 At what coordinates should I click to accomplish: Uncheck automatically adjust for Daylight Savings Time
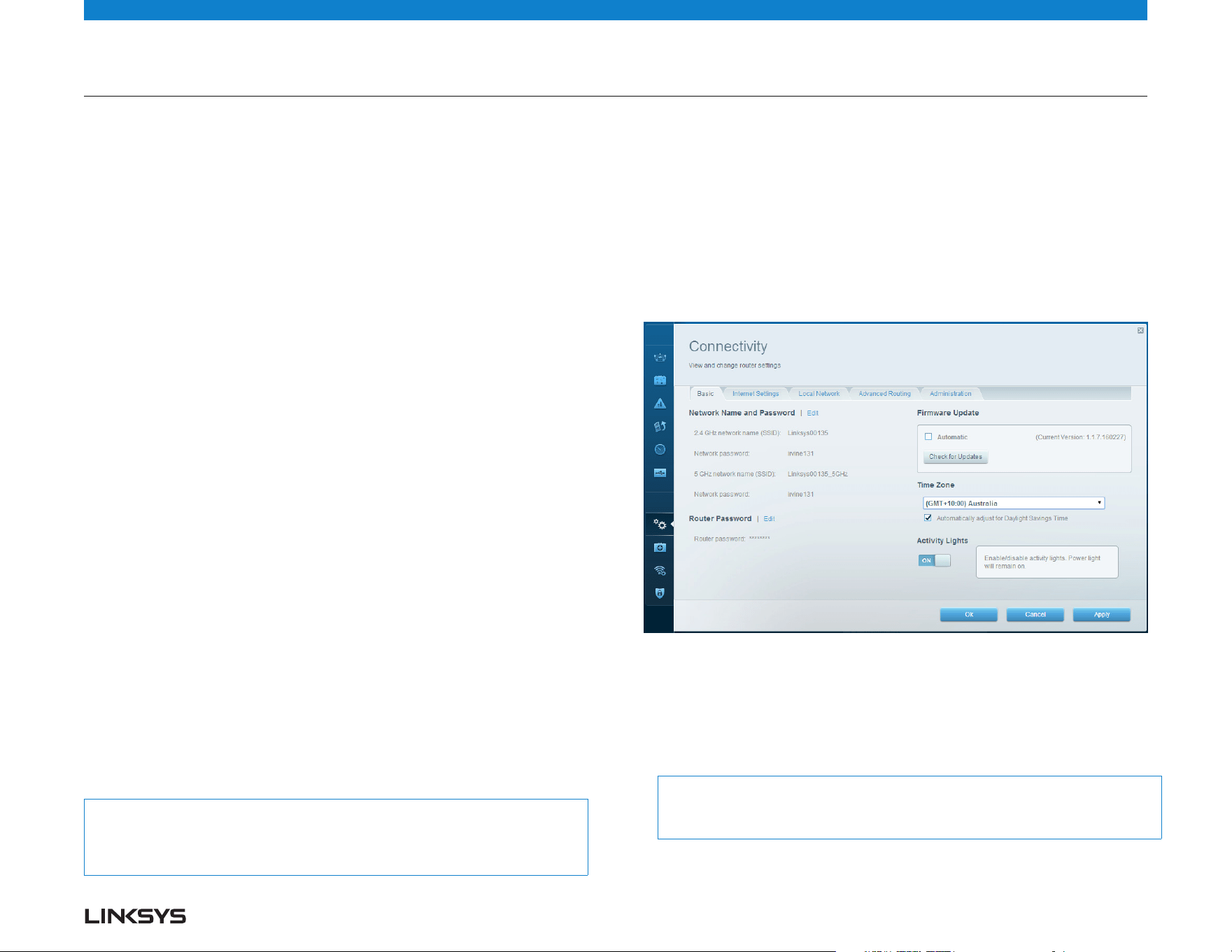pyautogui.click(x=928, y=518)
